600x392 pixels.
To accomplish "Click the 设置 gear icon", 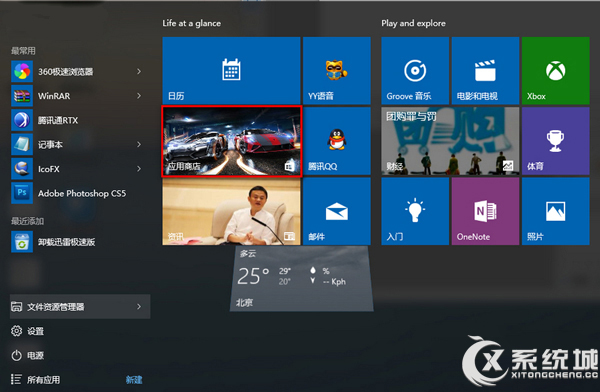I will click(x=16, y=331).
